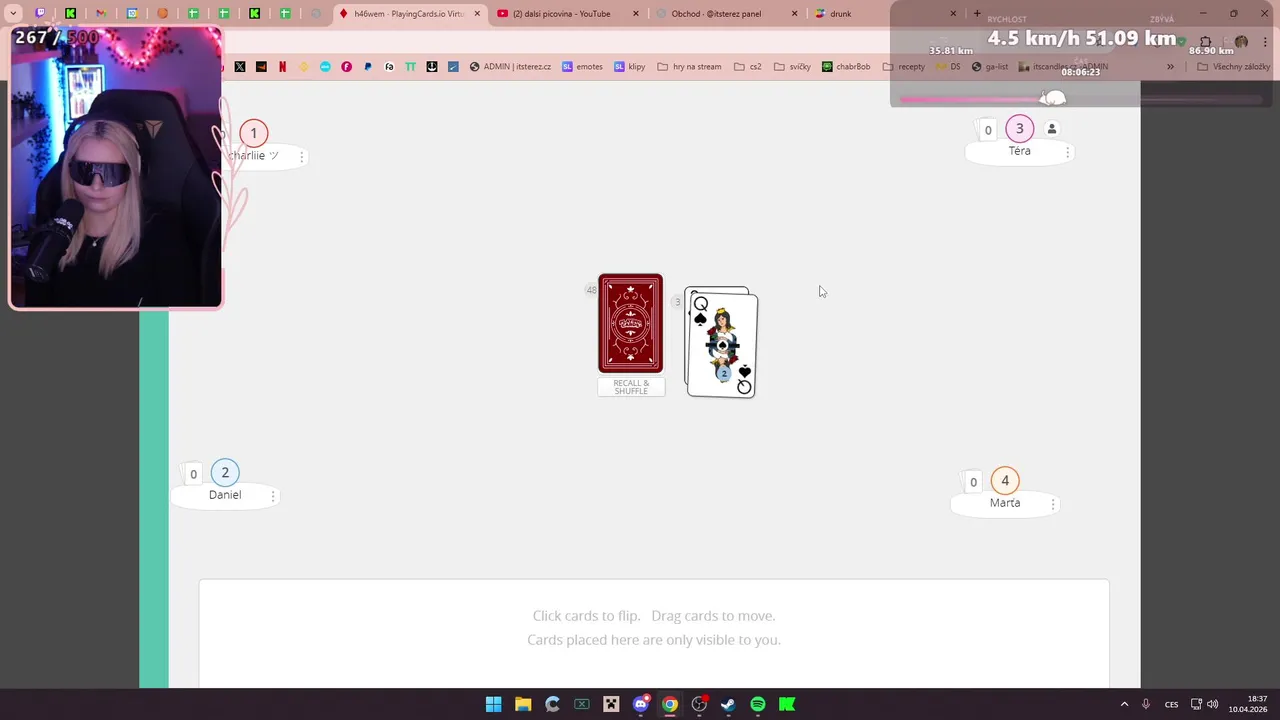Open Kick app from the taskbar
Viewport: 1280px width, 720px height.
[787, 704]
